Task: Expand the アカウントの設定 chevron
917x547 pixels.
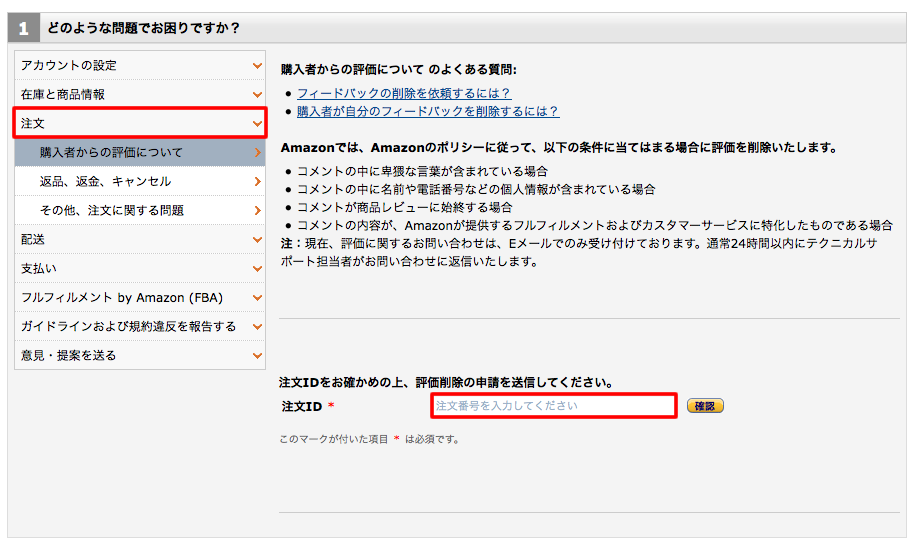Action: coord(257,66)
